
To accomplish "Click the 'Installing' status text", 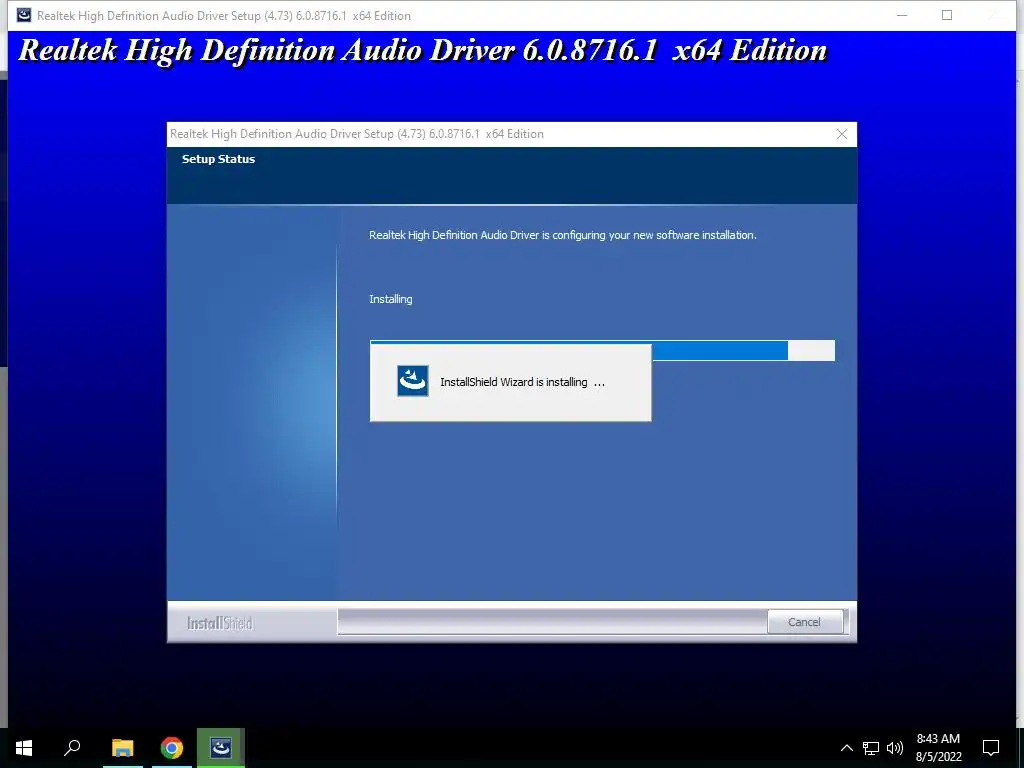I will click(x=391, y=299).
